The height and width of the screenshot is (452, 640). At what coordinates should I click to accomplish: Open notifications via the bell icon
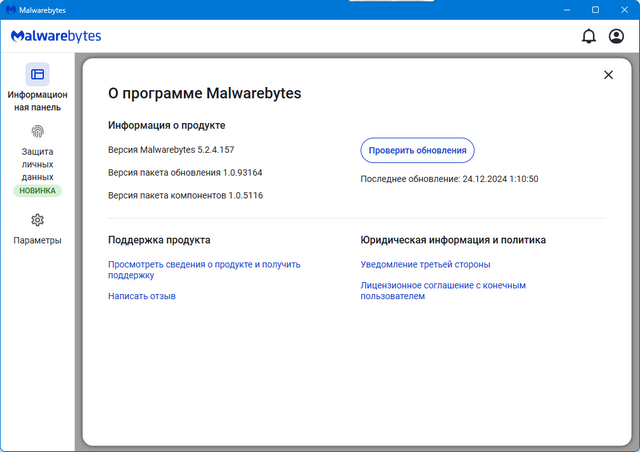[x=588, y=37]
